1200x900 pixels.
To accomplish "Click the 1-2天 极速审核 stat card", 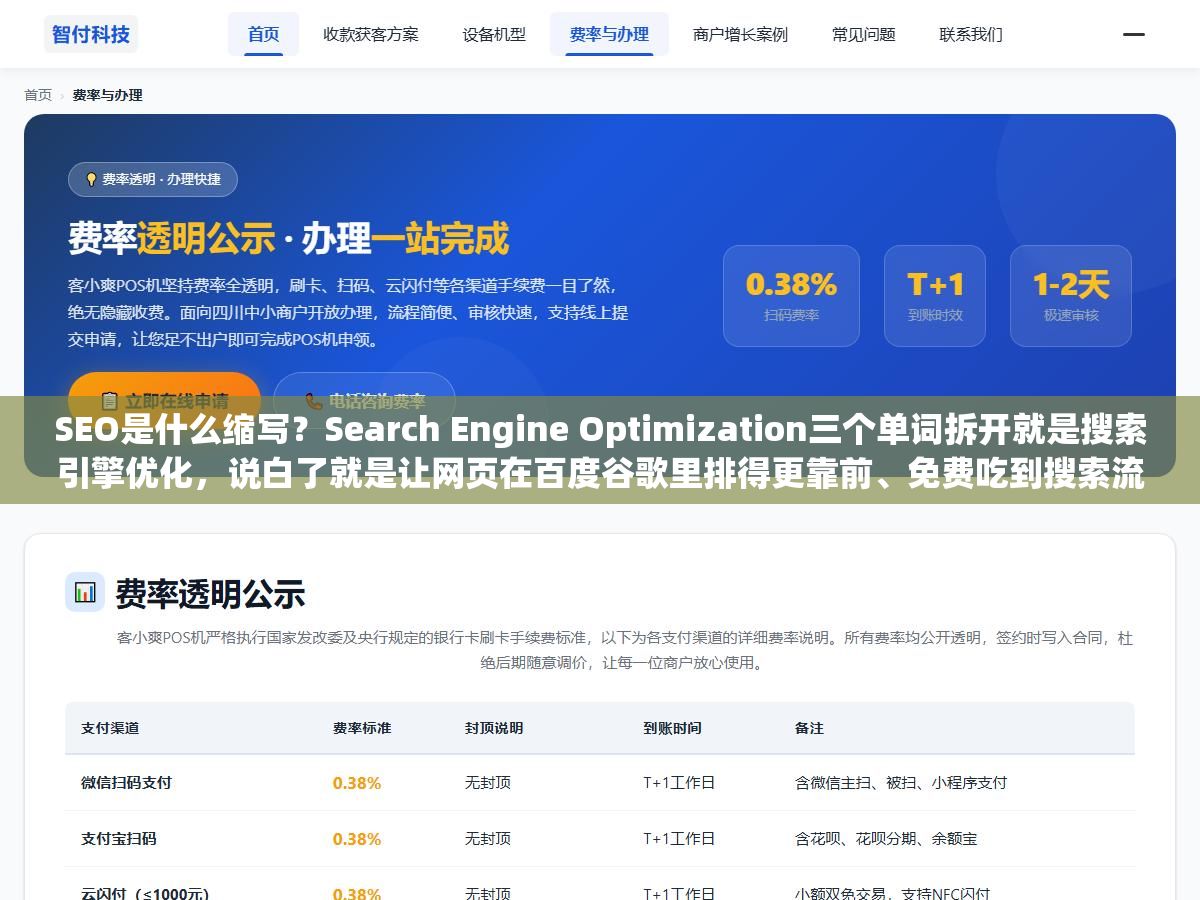I will coord(1071,296).
